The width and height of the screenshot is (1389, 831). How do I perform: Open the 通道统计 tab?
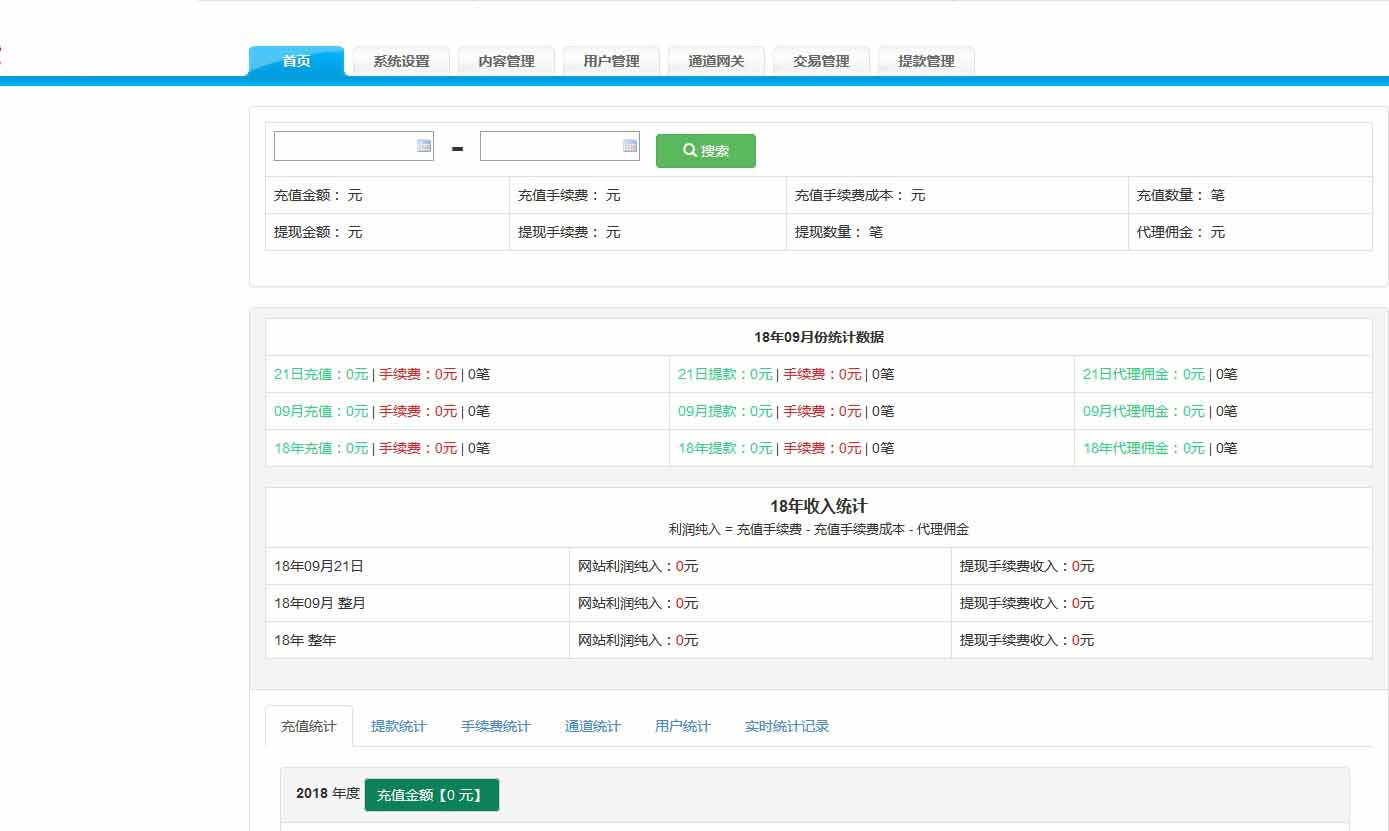click(592, 727)
